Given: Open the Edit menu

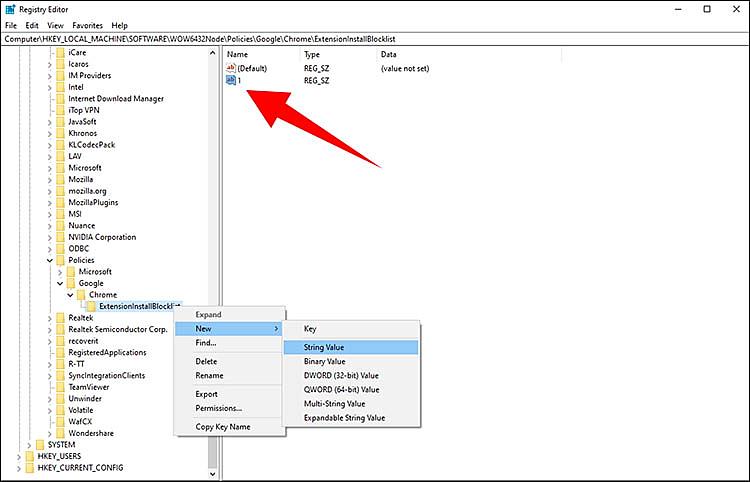Looking at the screenshot, I should (32, 25).
